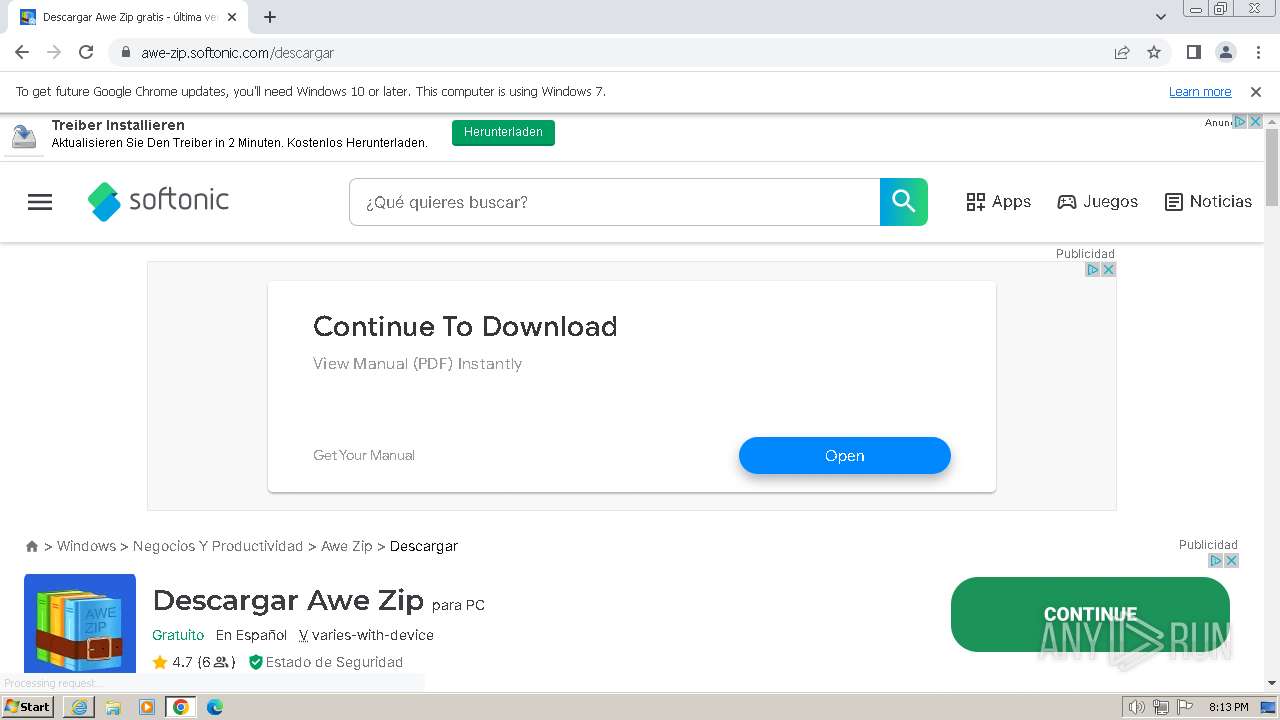
Task: Open the Estado de Seguridad badge
Action: click(x=326, y=662)
